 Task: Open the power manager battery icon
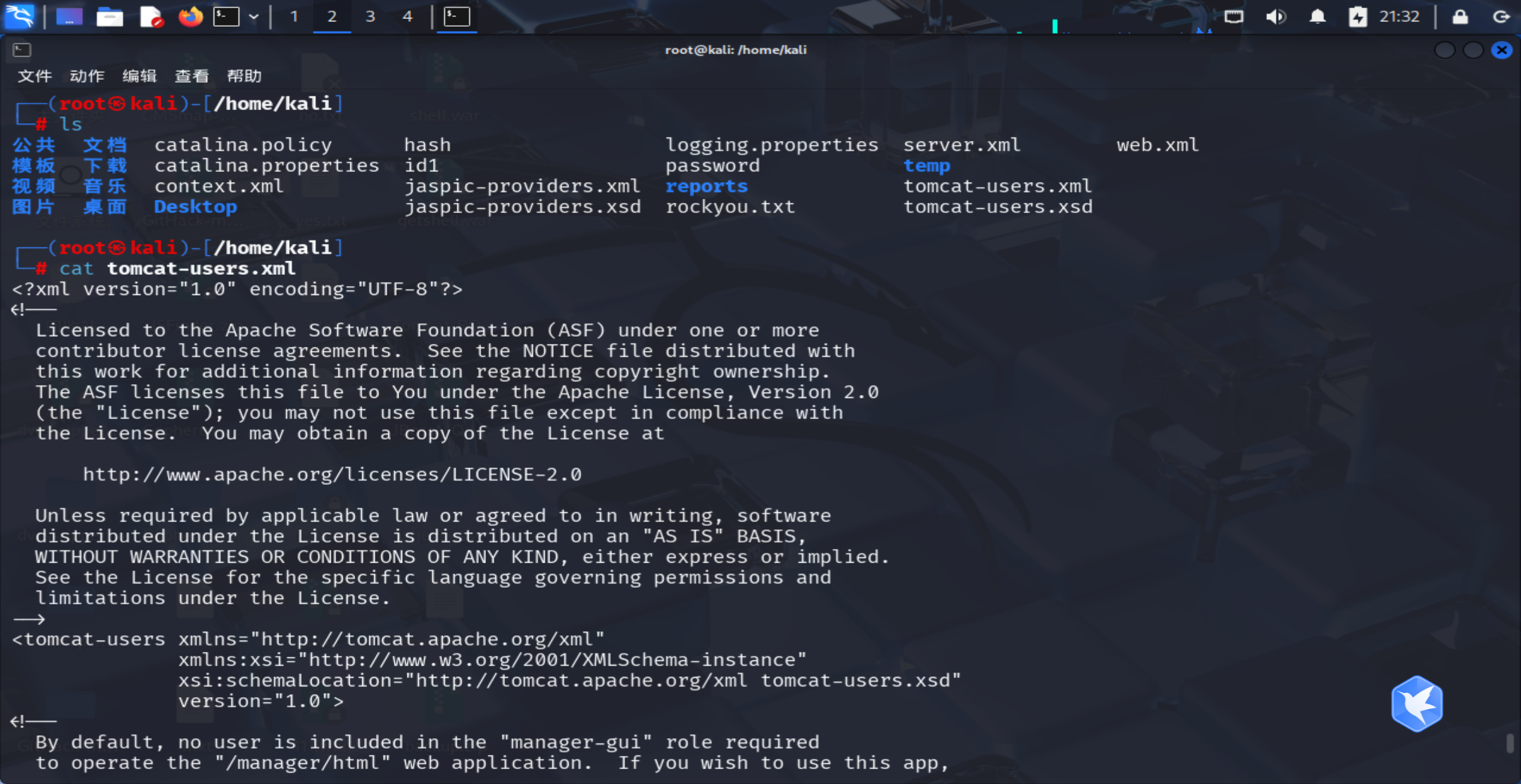(x=1358, y=17)
